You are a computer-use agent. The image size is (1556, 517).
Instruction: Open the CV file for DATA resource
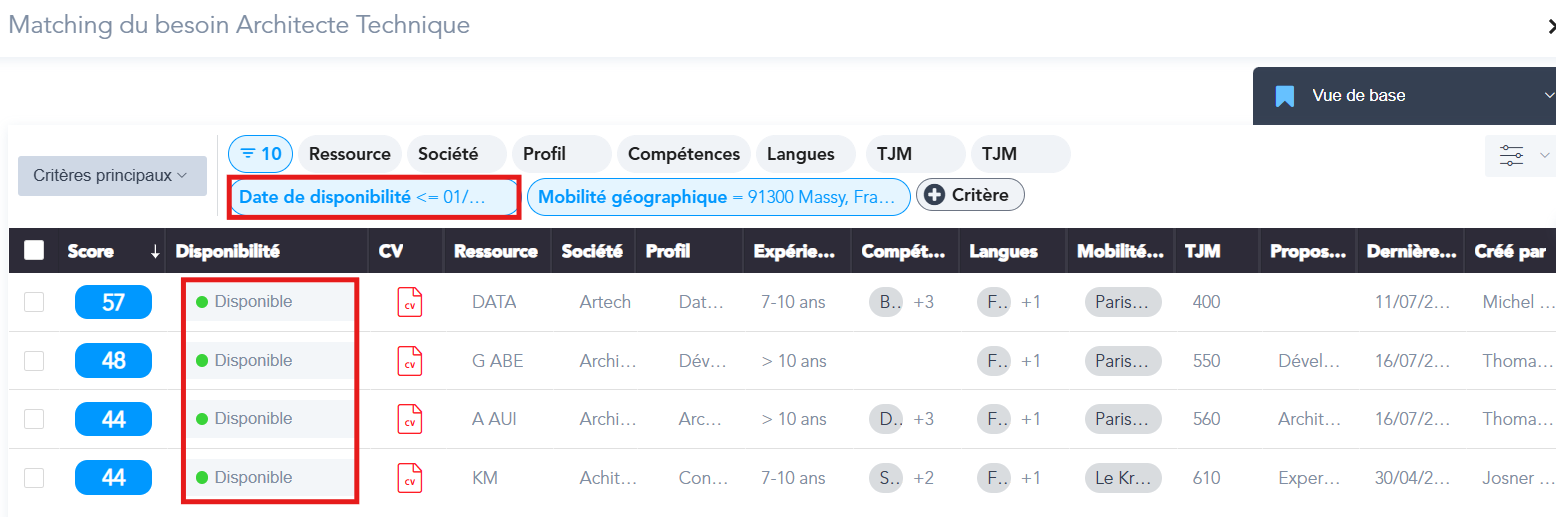coord(409,302)
